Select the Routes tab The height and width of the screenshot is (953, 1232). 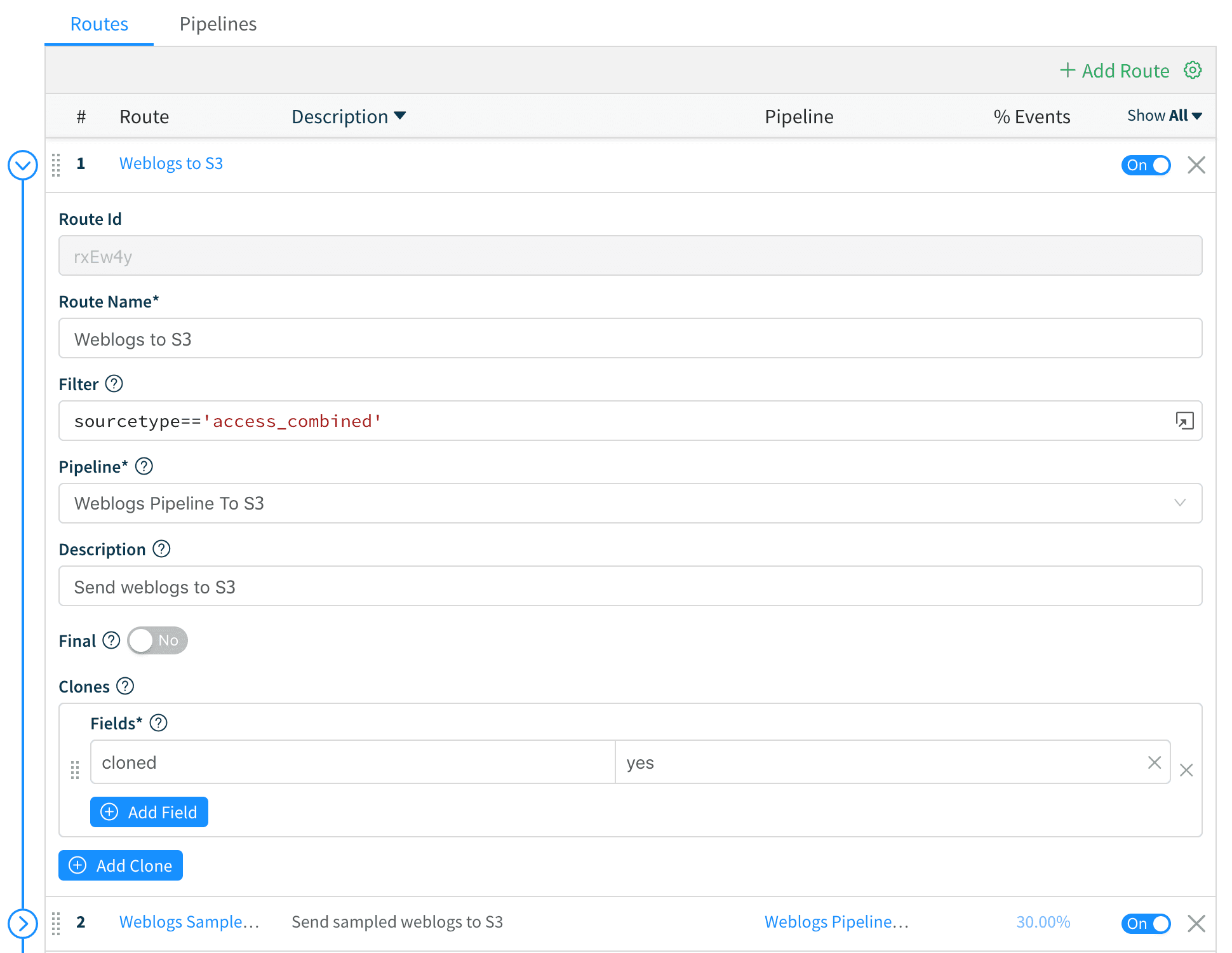pos(99,24)
